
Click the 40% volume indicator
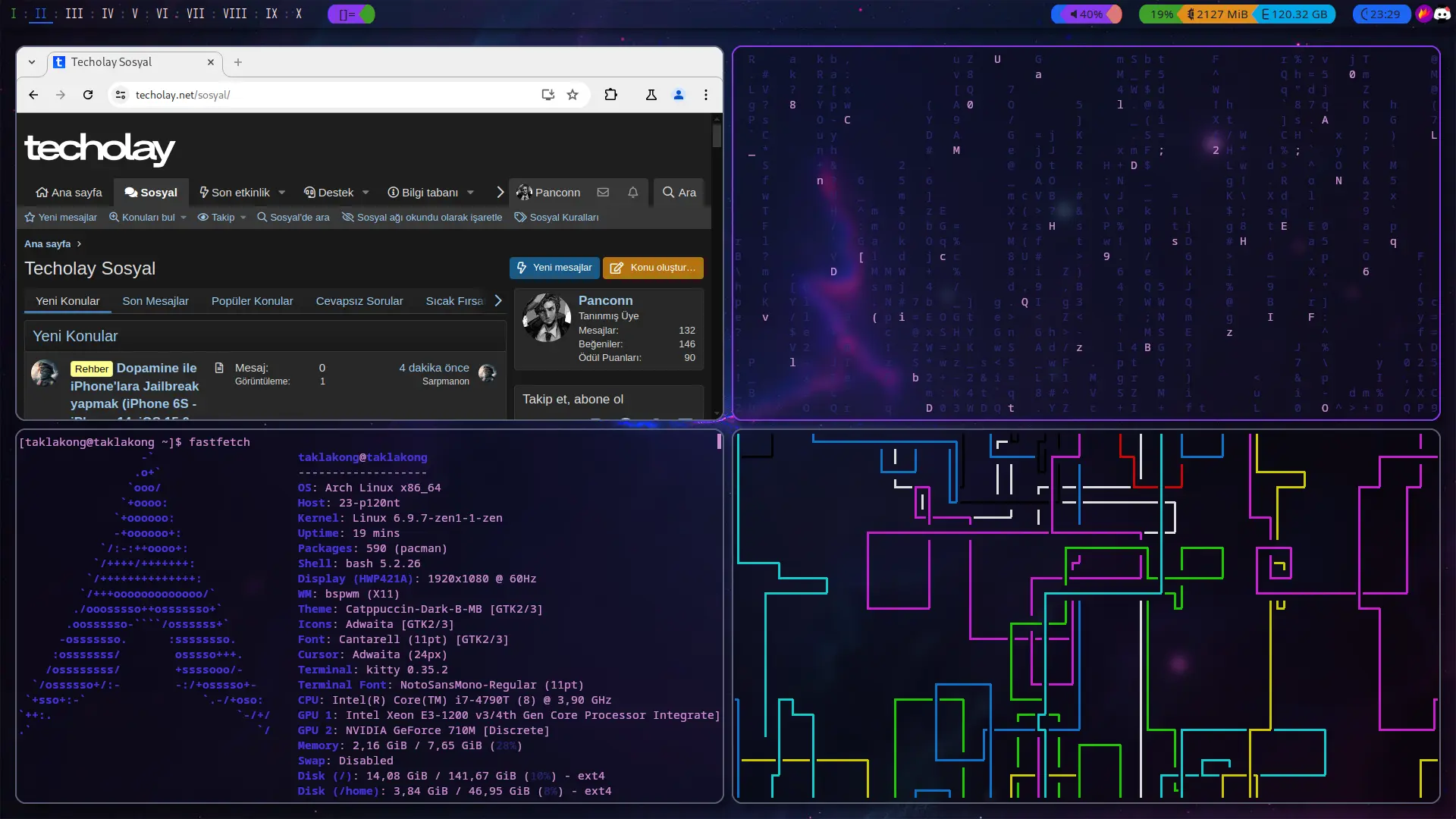[1086, 14]
